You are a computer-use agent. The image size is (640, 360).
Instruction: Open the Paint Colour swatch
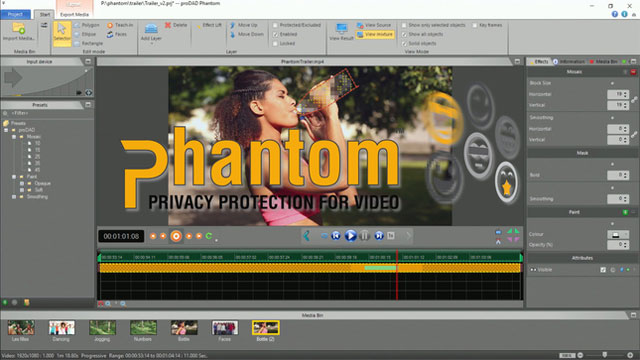point(618,235)
